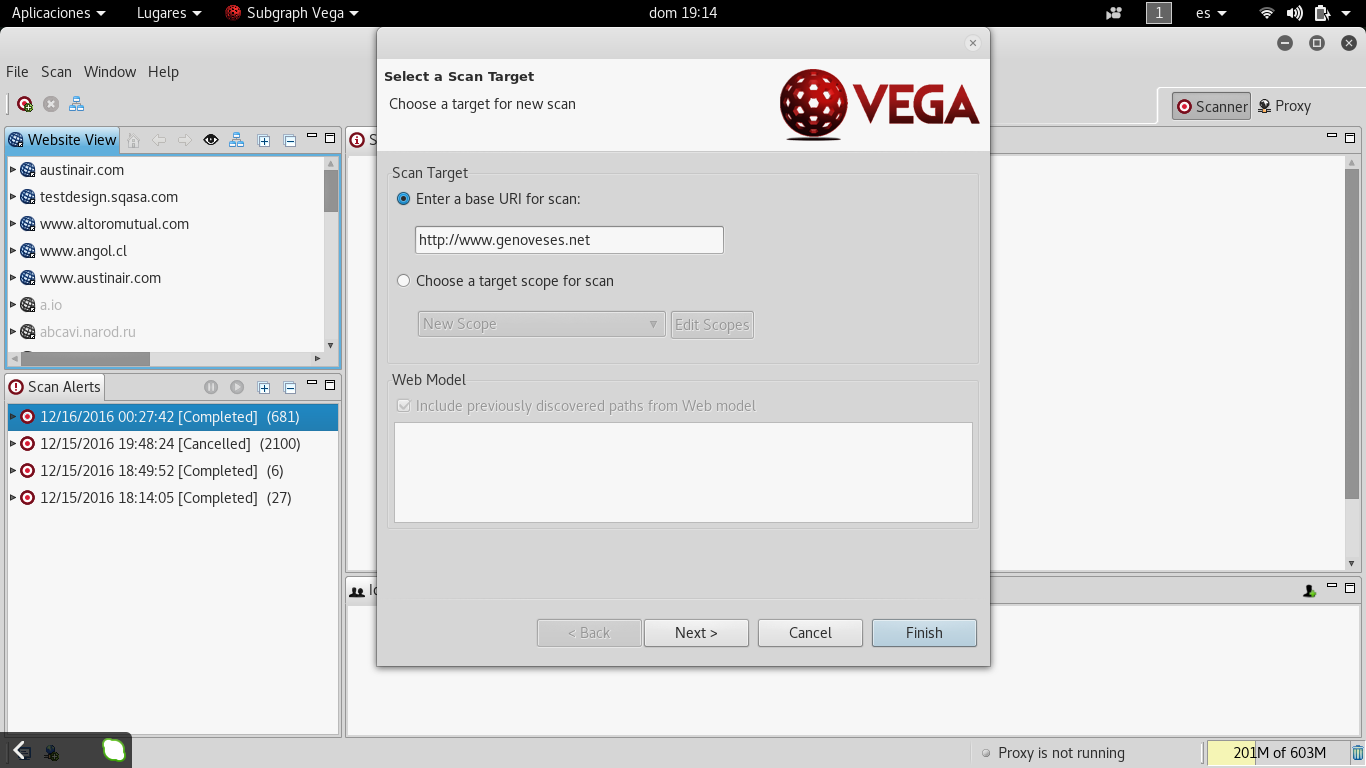Open the New Scope dropdown
This screenshot has width=1366, height=768.
[x=541, y=324]
